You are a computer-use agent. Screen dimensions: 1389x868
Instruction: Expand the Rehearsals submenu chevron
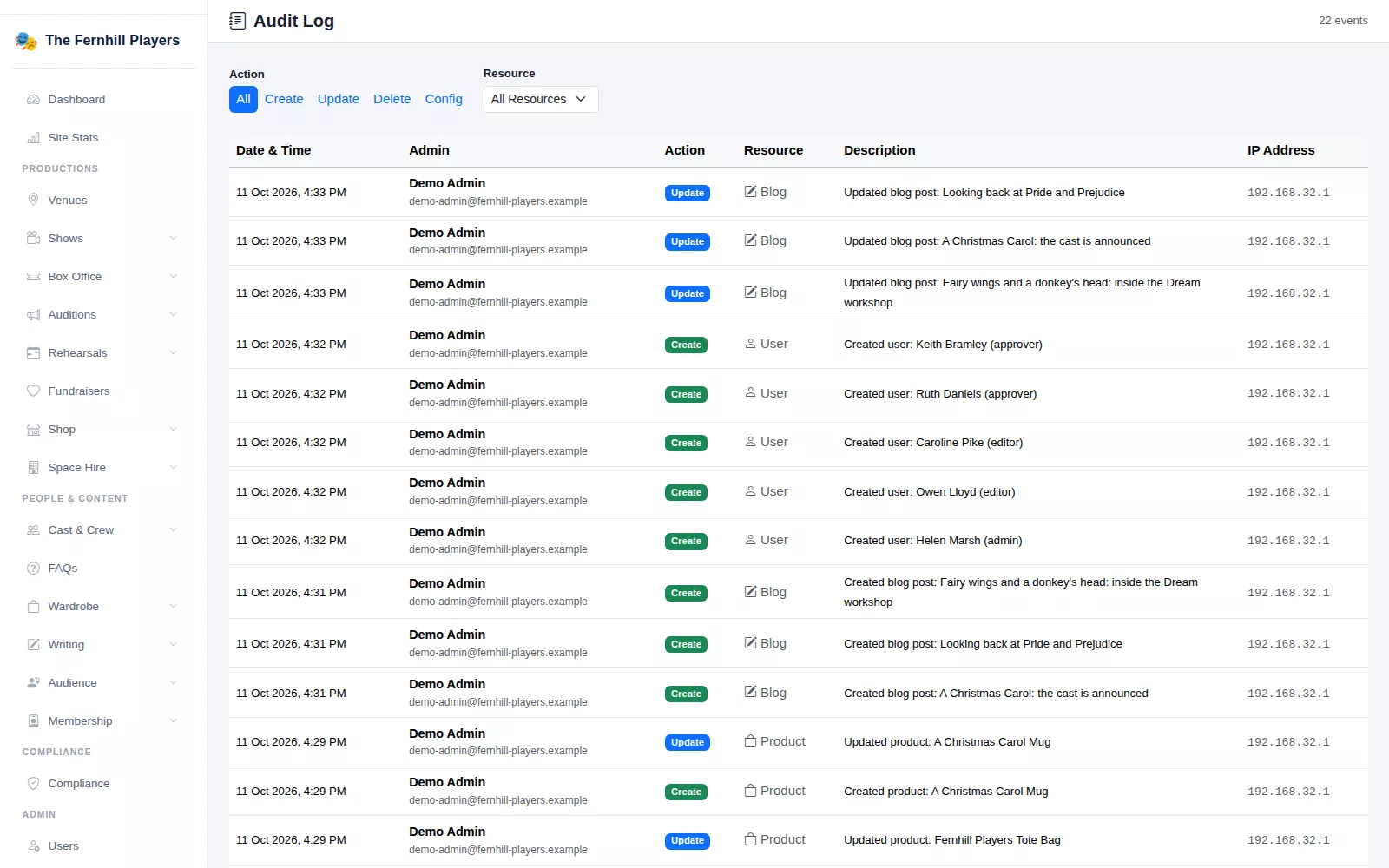(174, 353)
